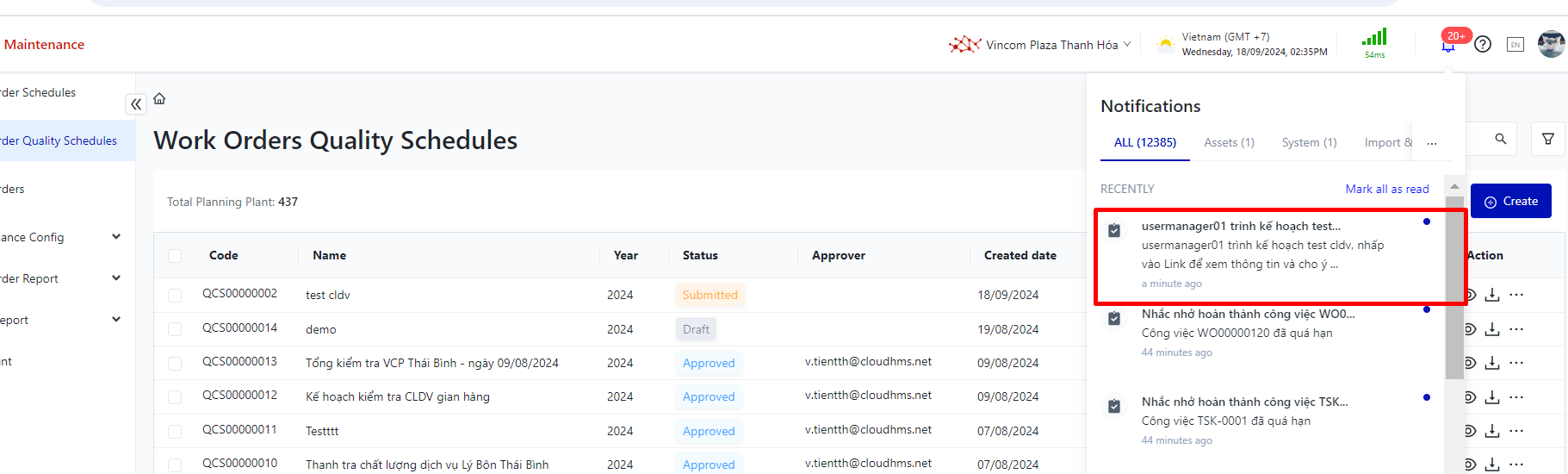Toggle the select-all header checkbox
Viewport: 1568px width, 474px height.
pos(175,256)
